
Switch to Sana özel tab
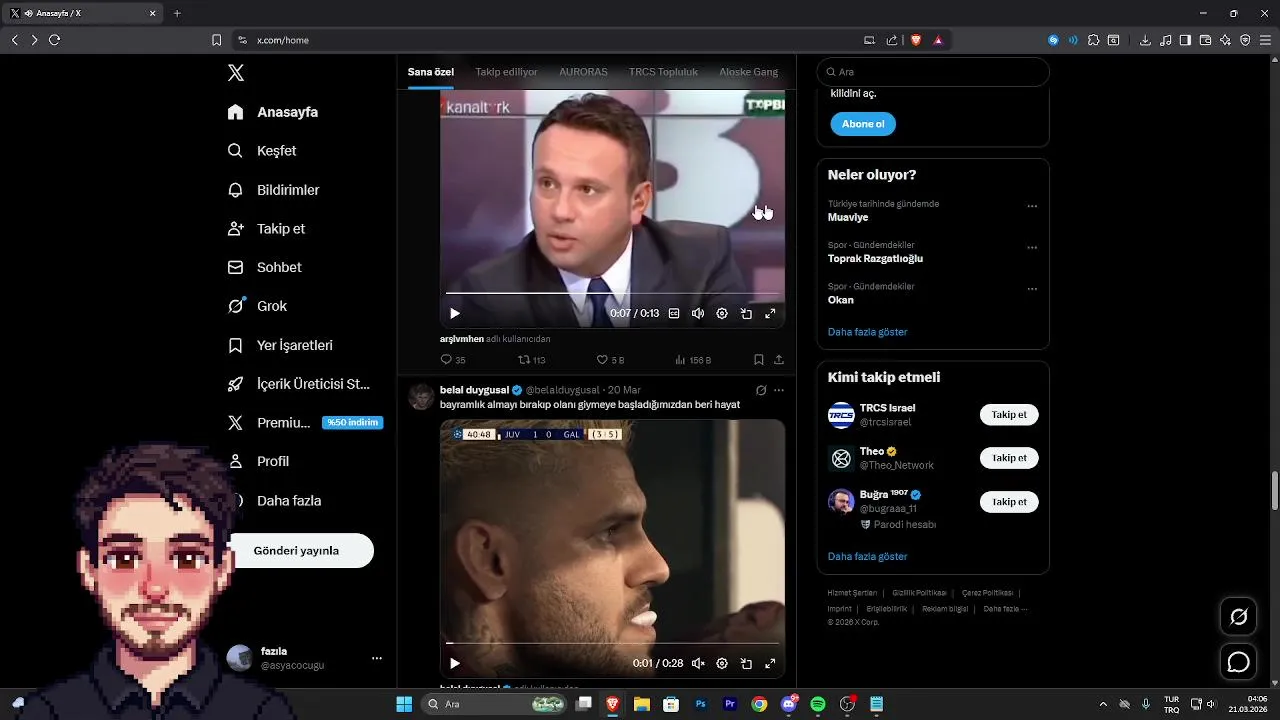point(431,72)
